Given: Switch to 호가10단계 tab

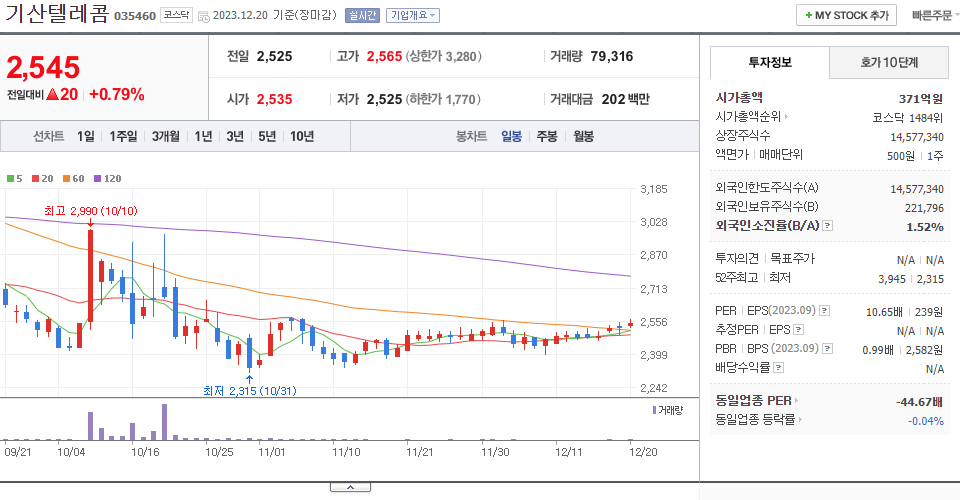Looking at the screenshot, I should [x=889, y=62].
